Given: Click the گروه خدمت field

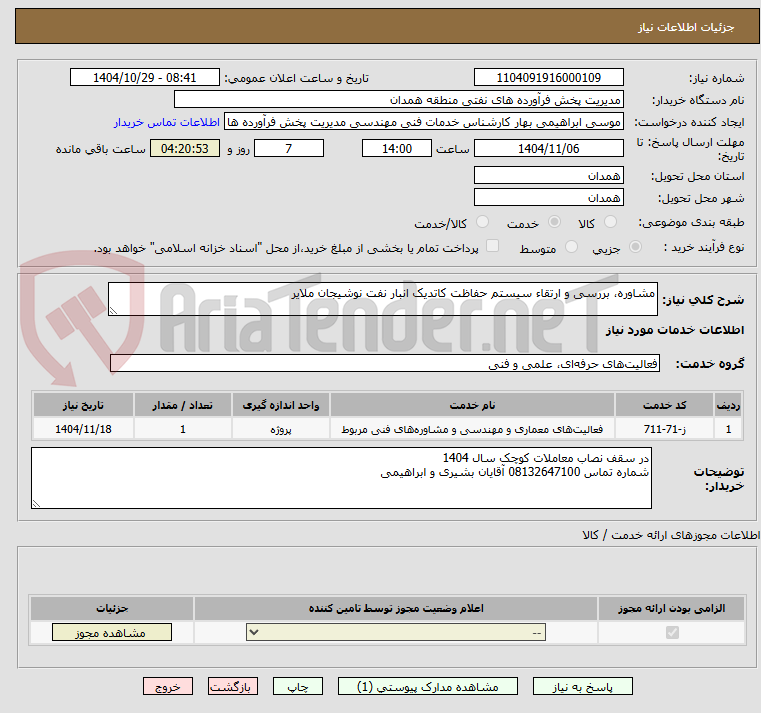Looking at the screenshot, I should 385,364.
